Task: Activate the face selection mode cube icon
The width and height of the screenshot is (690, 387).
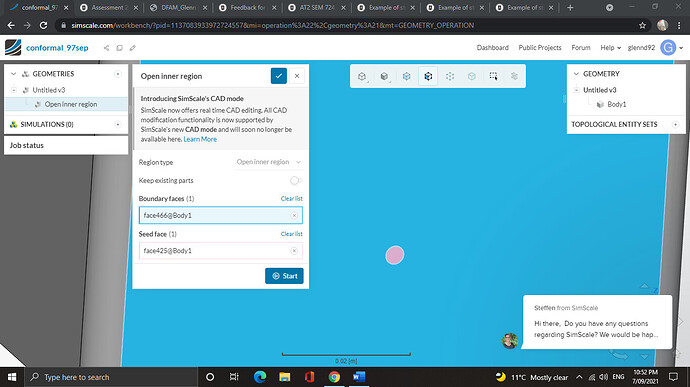Action: 428,76
